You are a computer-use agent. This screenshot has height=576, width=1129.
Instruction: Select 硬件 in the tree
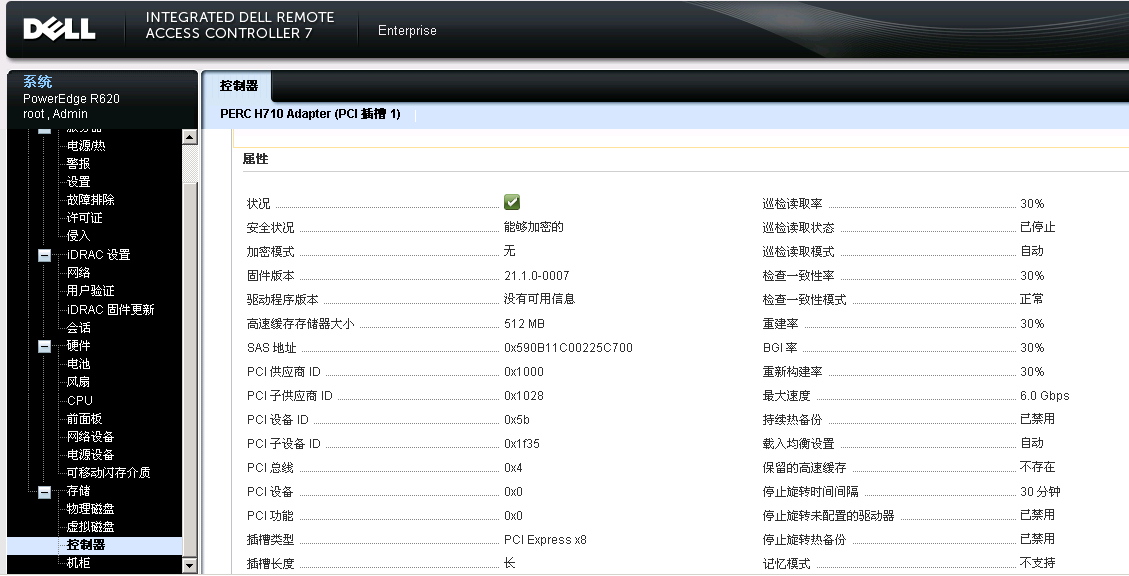78,346
